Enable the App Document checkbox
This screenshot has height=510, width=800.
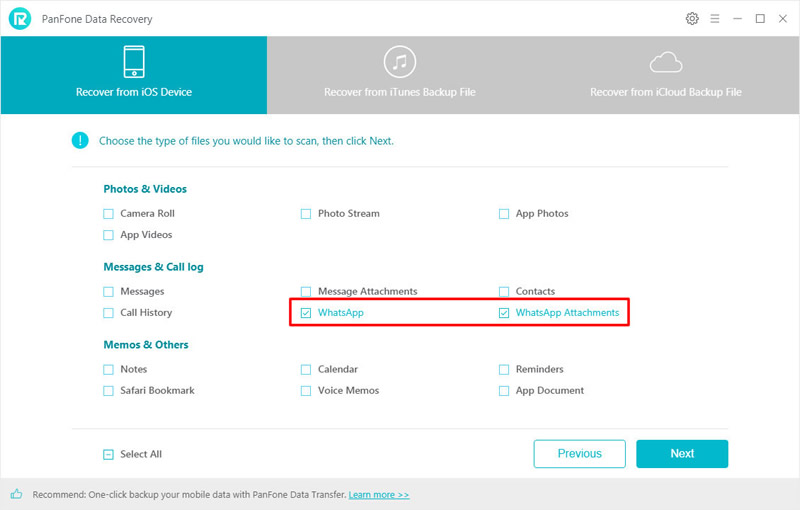(x=504, y=391)
